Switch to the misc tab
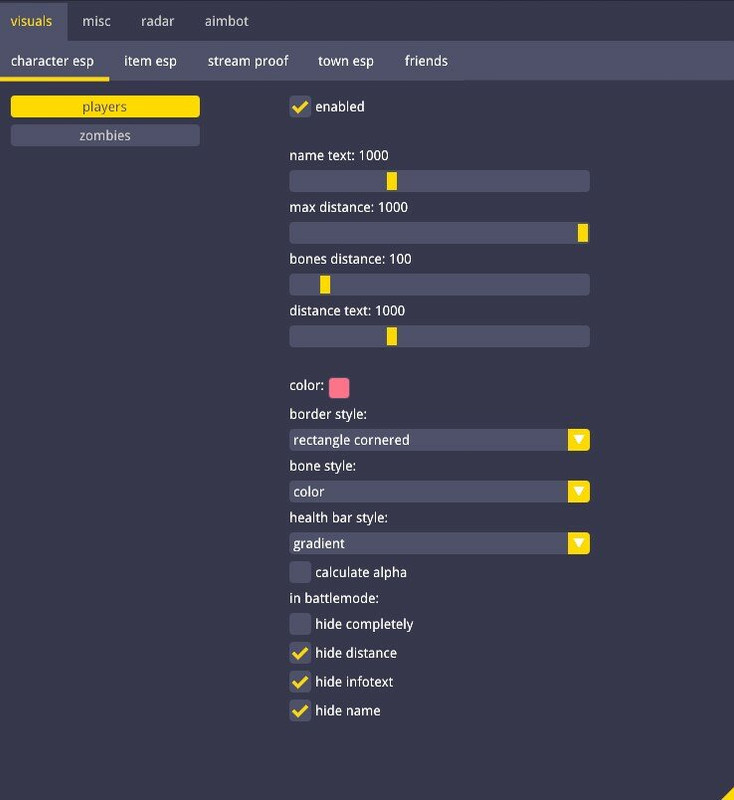The height and width of the screenshot is (800, 734). (x=97, y=21)
